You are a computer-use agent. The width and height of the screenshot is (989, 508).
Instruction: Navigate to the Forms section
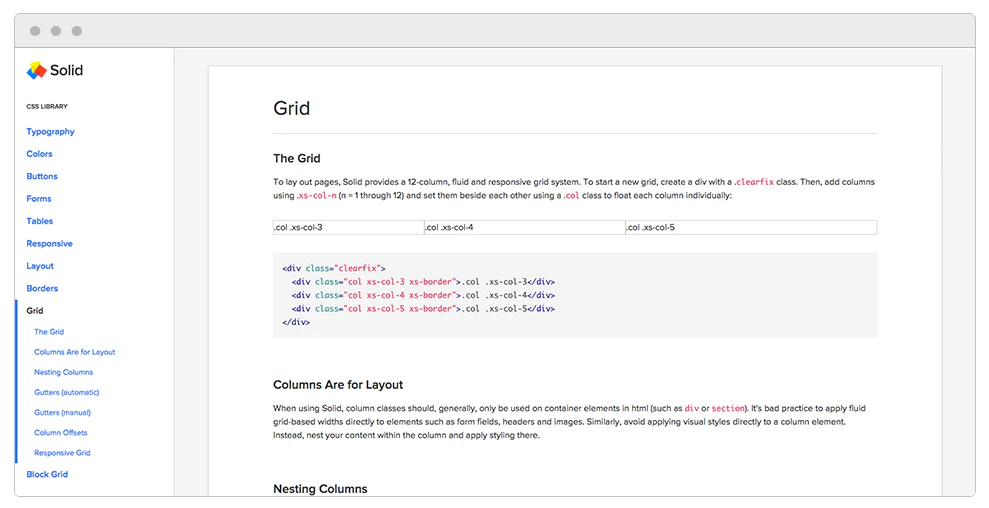pyautogui.click(x=39, y=199)
